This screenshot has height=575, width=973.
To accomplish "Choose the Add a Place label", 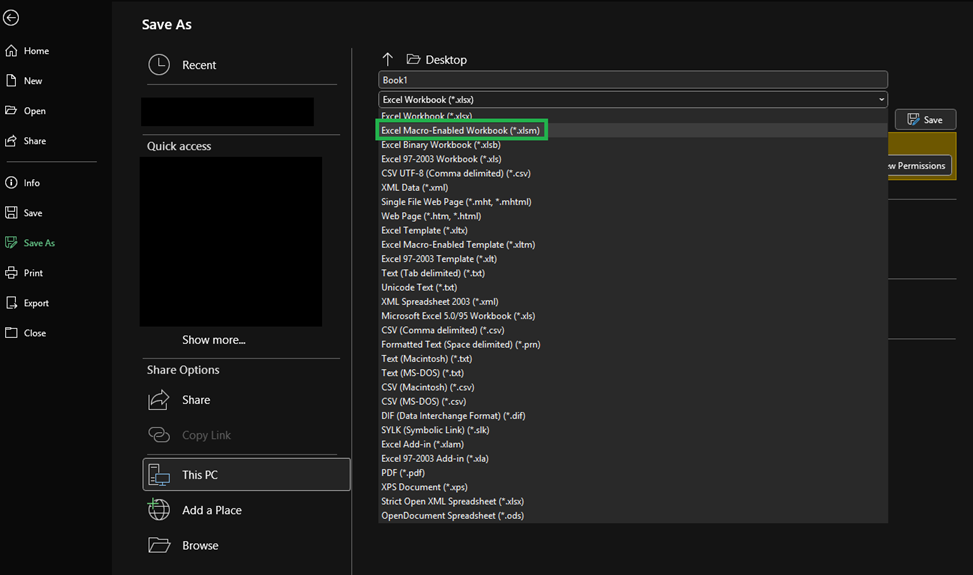I will coord(212,510).
